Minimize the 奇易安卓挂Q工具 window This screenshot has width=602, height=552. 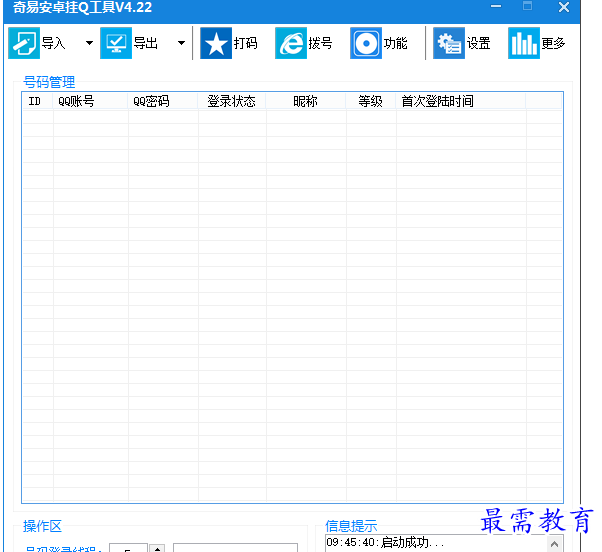pos(496,7)
